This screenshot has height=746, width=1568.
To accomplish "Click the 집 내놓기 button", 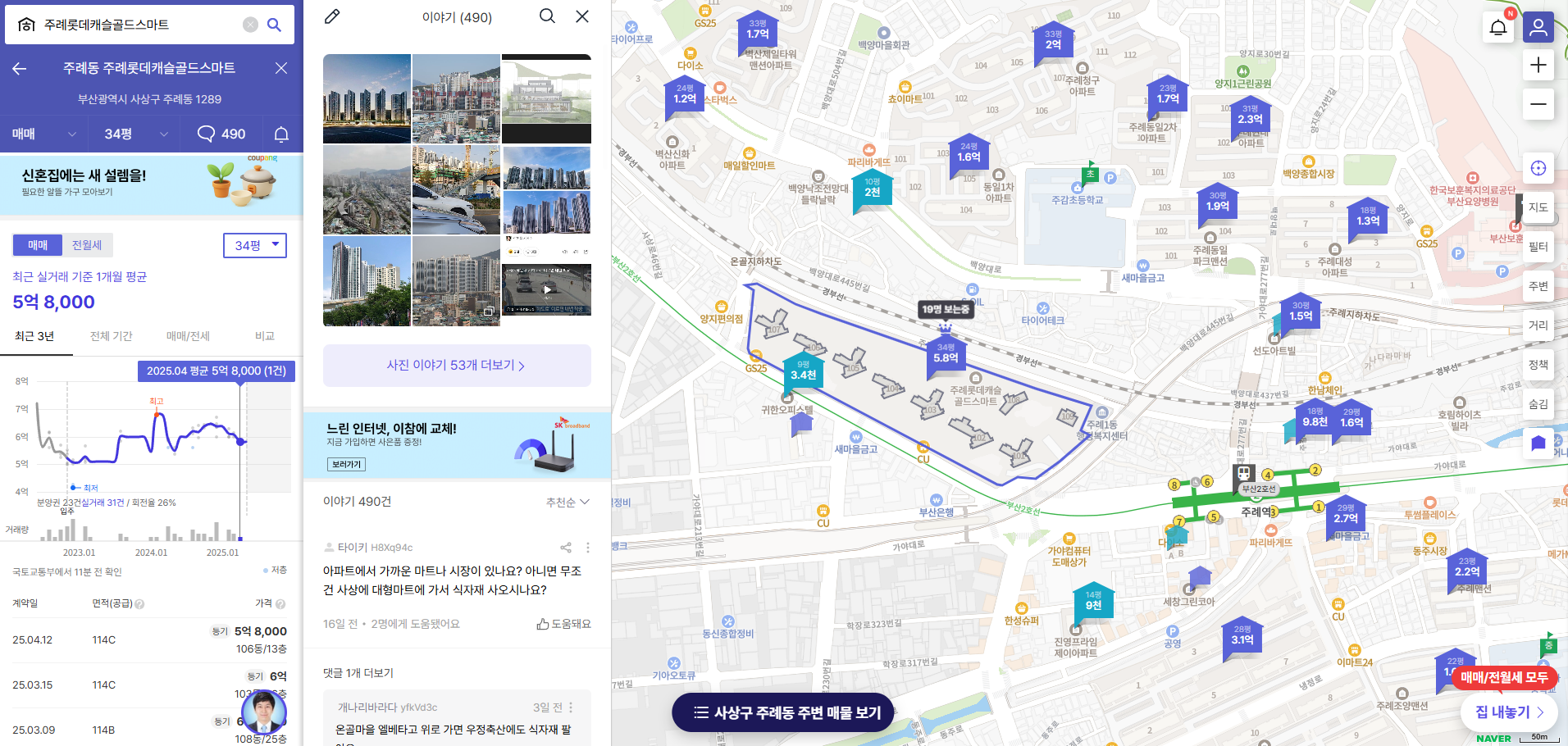I will tap(1509, 712).
